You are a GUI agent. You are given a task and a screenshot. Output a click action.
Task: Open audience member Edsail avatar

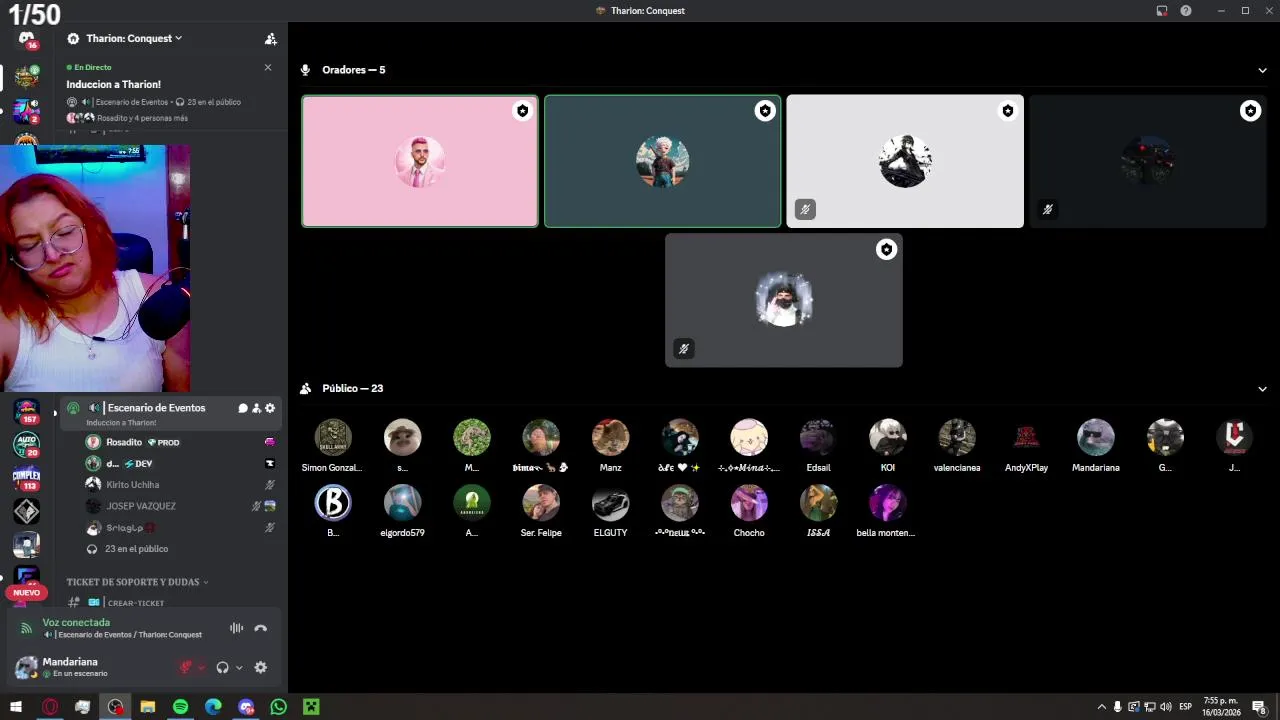pyautogui.click(x=818, y=437)
